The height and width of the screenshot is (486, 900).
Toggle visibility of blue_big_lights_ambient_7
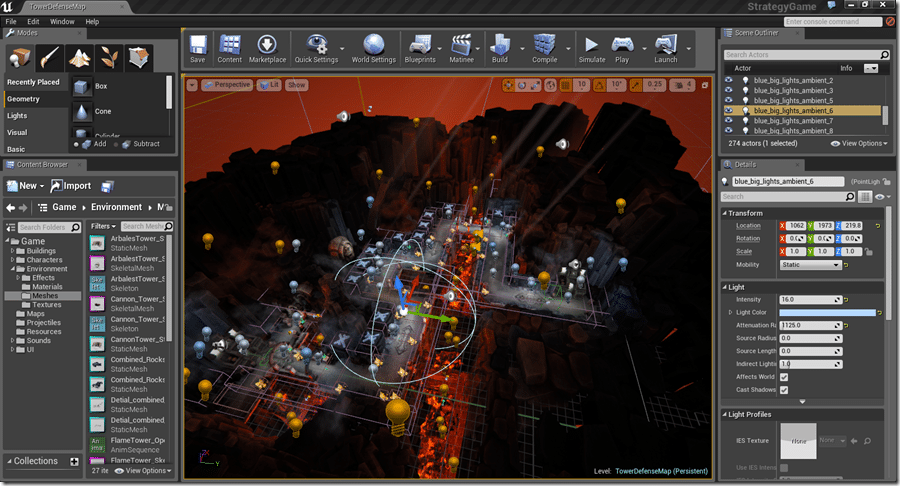[729, 120]
